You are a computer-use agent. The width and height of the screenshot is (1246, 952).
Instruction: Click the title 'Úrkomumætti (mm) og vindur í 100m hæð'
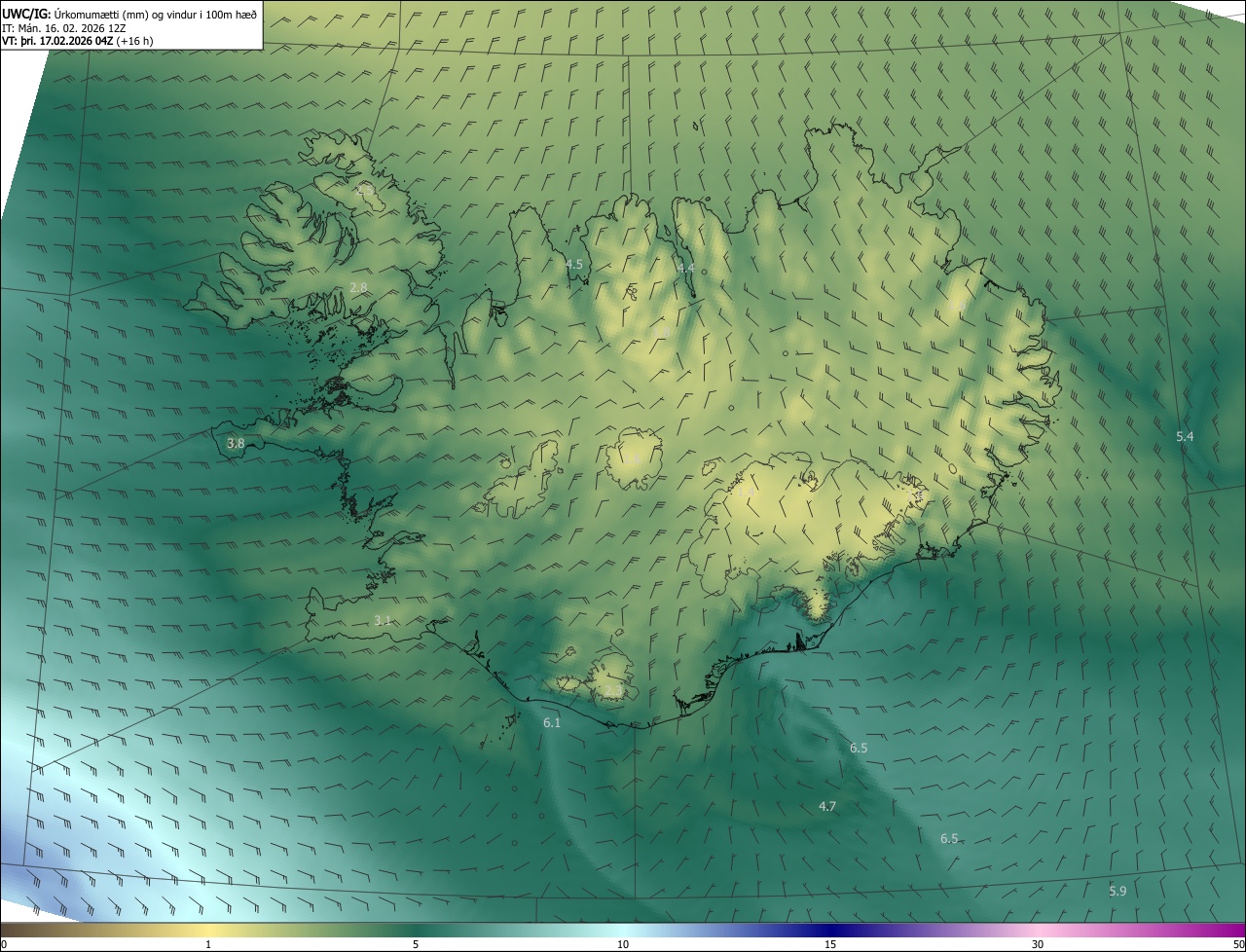click(x=154, y=13)
